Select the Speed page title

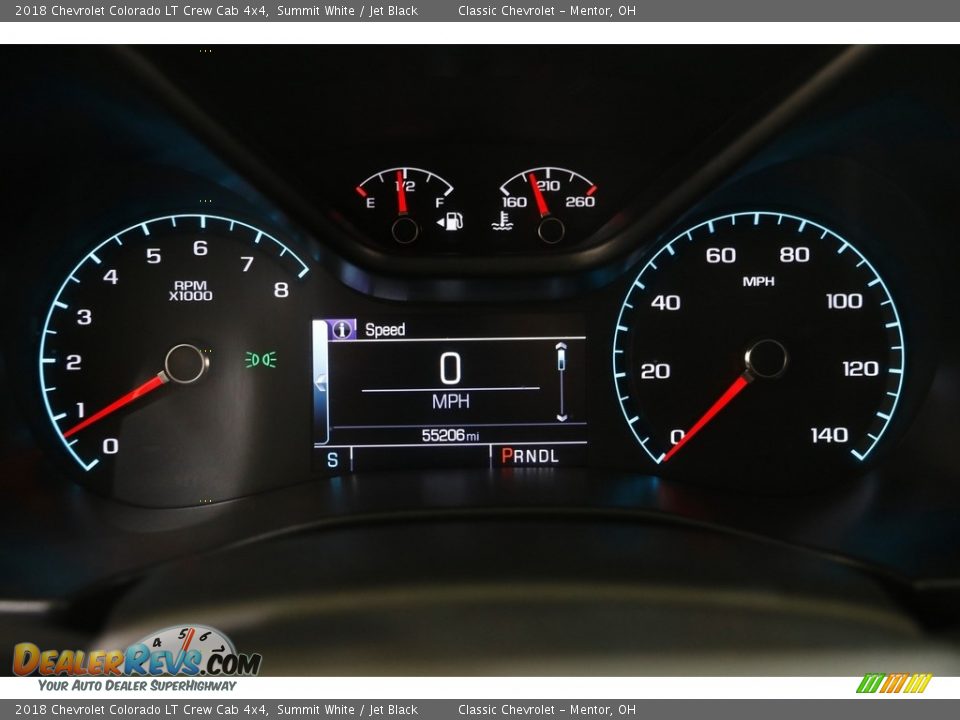pyautogui.click(x=385, y=330)
